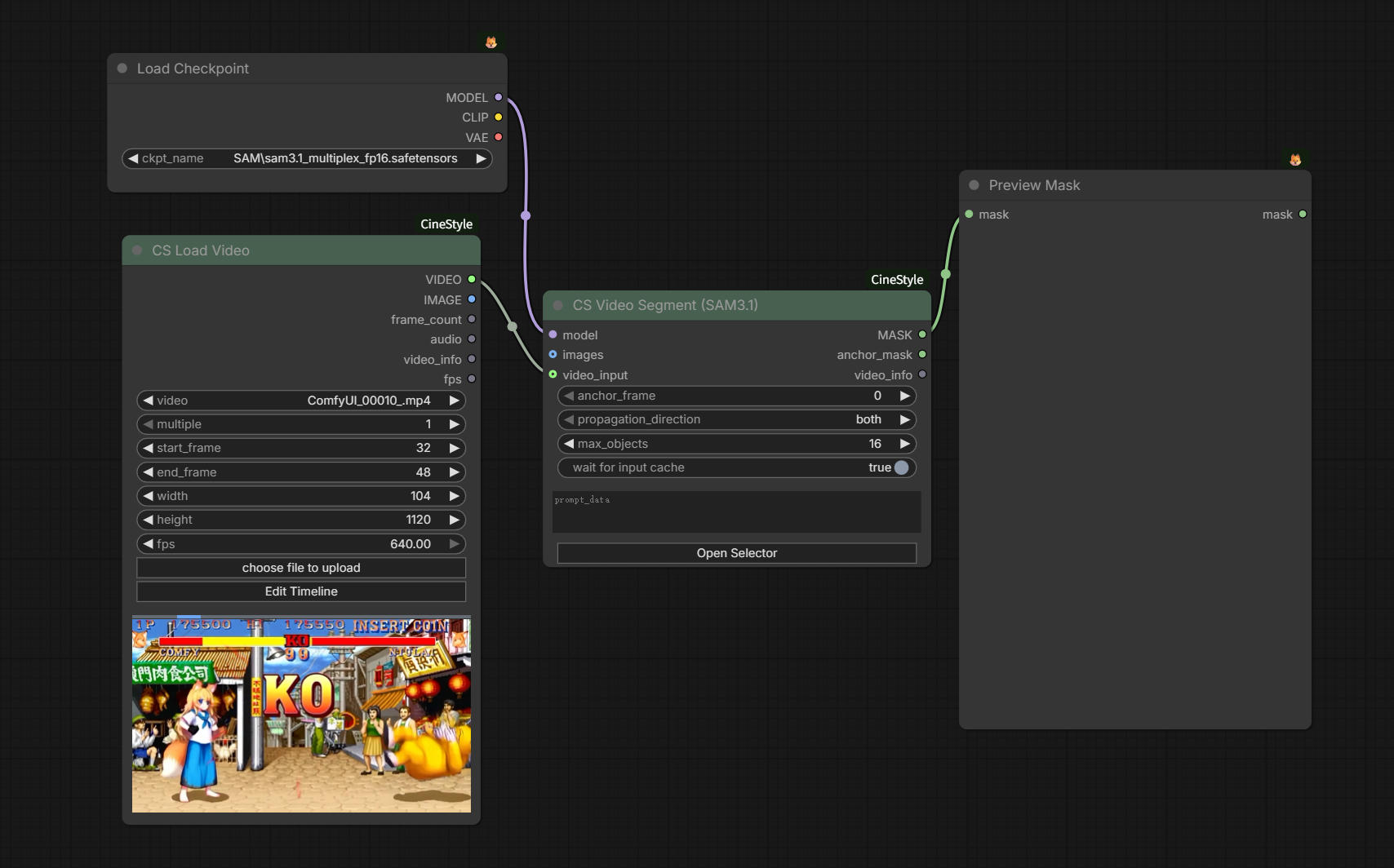Click the MASK output socket
Image resolution: width=1394 pixels, height=868 pixels.
click(x=922, y=334)
